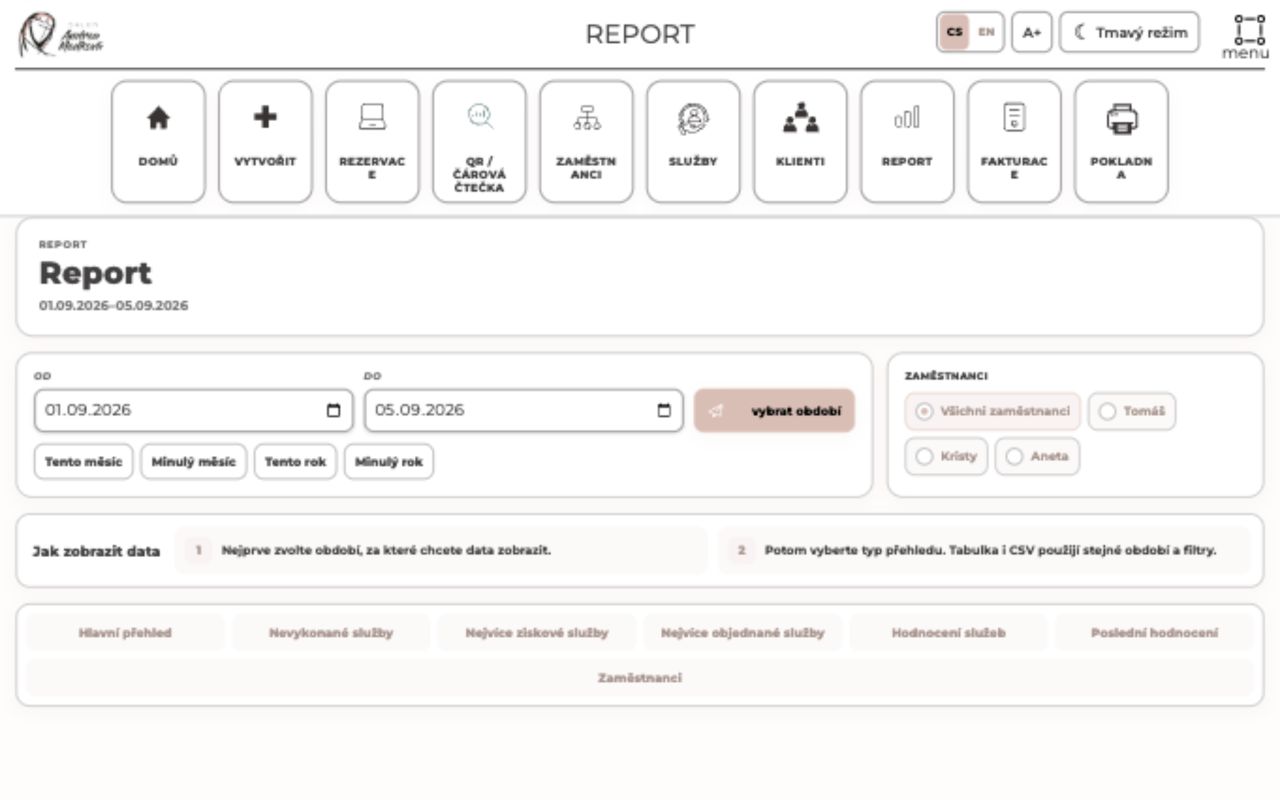Select employee Tomáš radio option
This screenshot has width=1280, height=800.
1132,411
